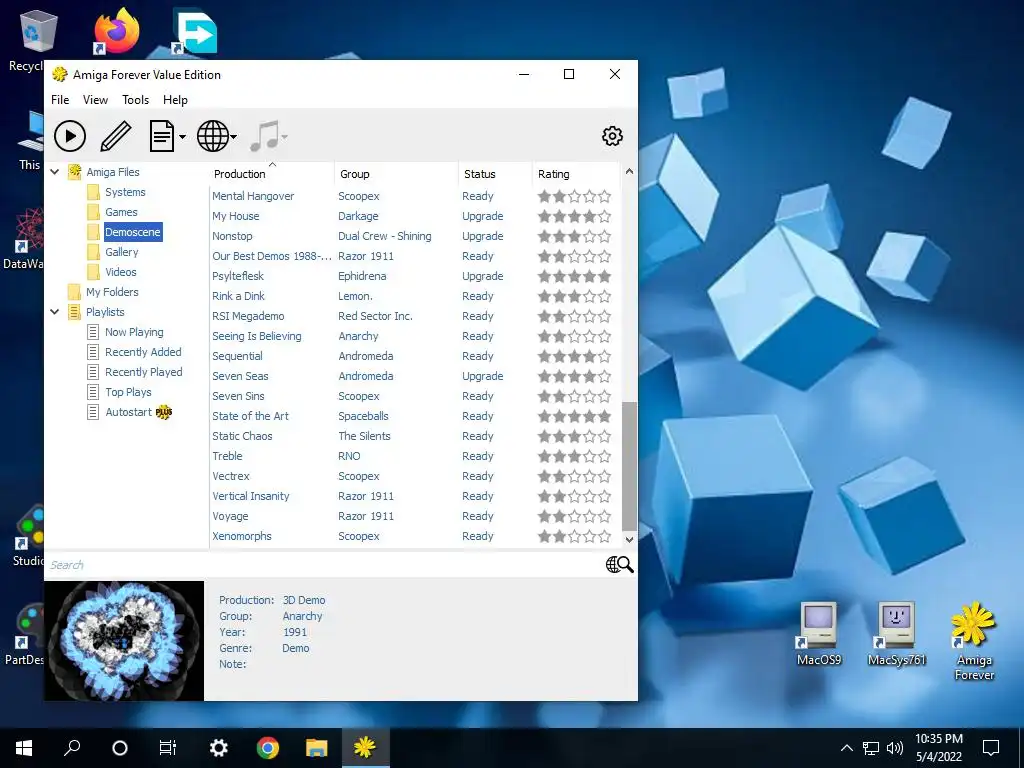The image size is (1024, 768).
Task: Select the Mental Hangover production
Action: click(253, 196)
